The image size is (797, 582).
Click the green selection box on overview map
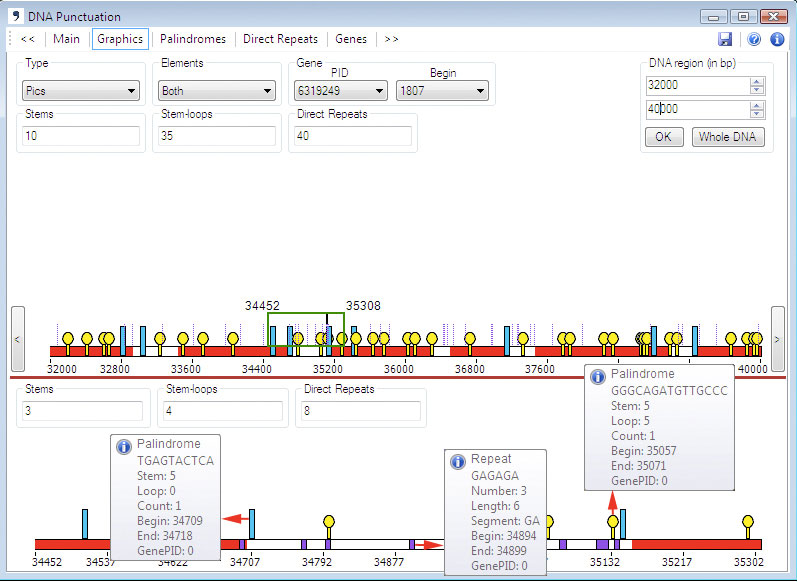click(306, 329)
